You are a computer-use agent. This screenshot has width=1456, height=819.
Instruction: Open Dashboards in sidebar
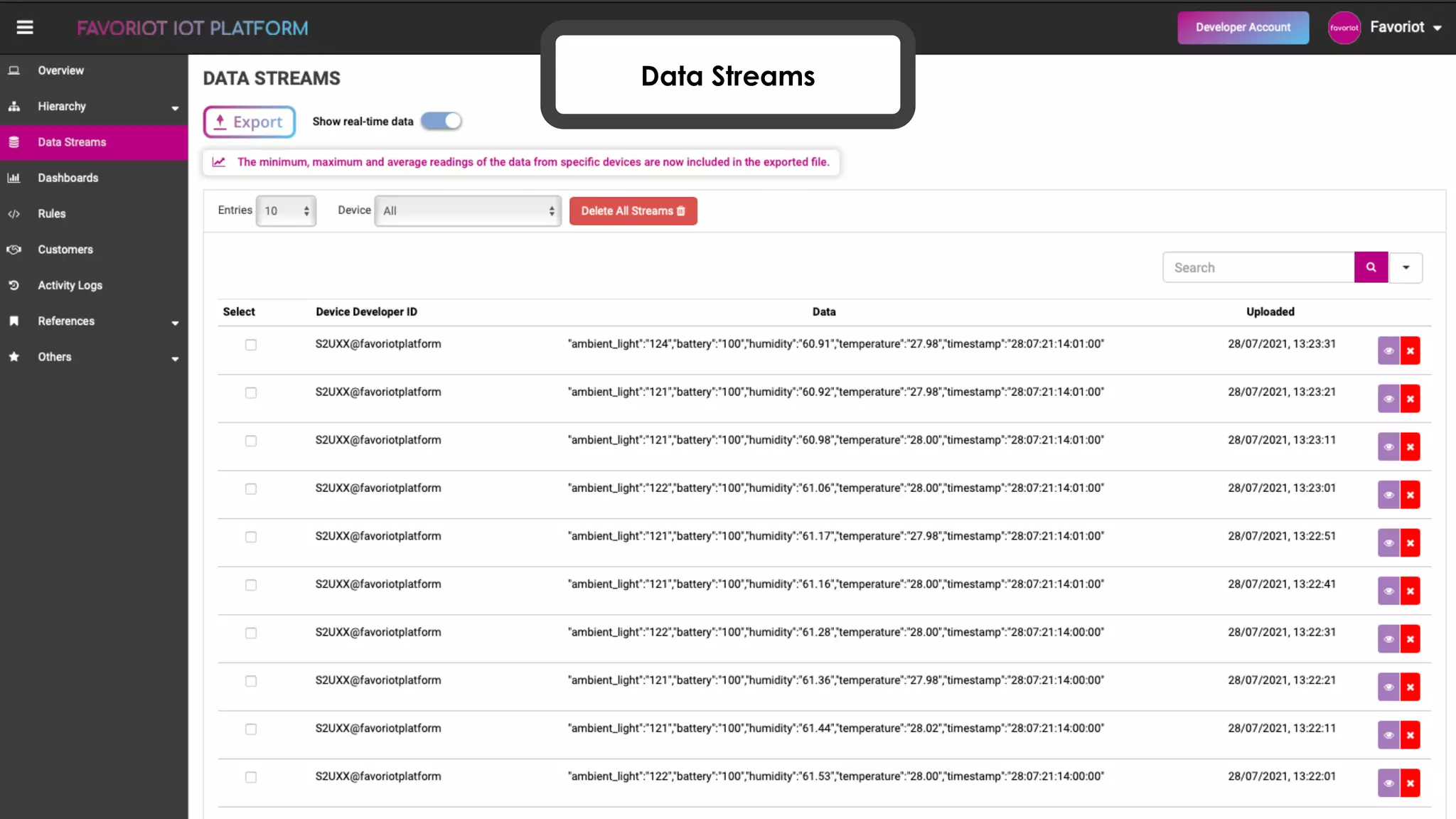point(94,178)
